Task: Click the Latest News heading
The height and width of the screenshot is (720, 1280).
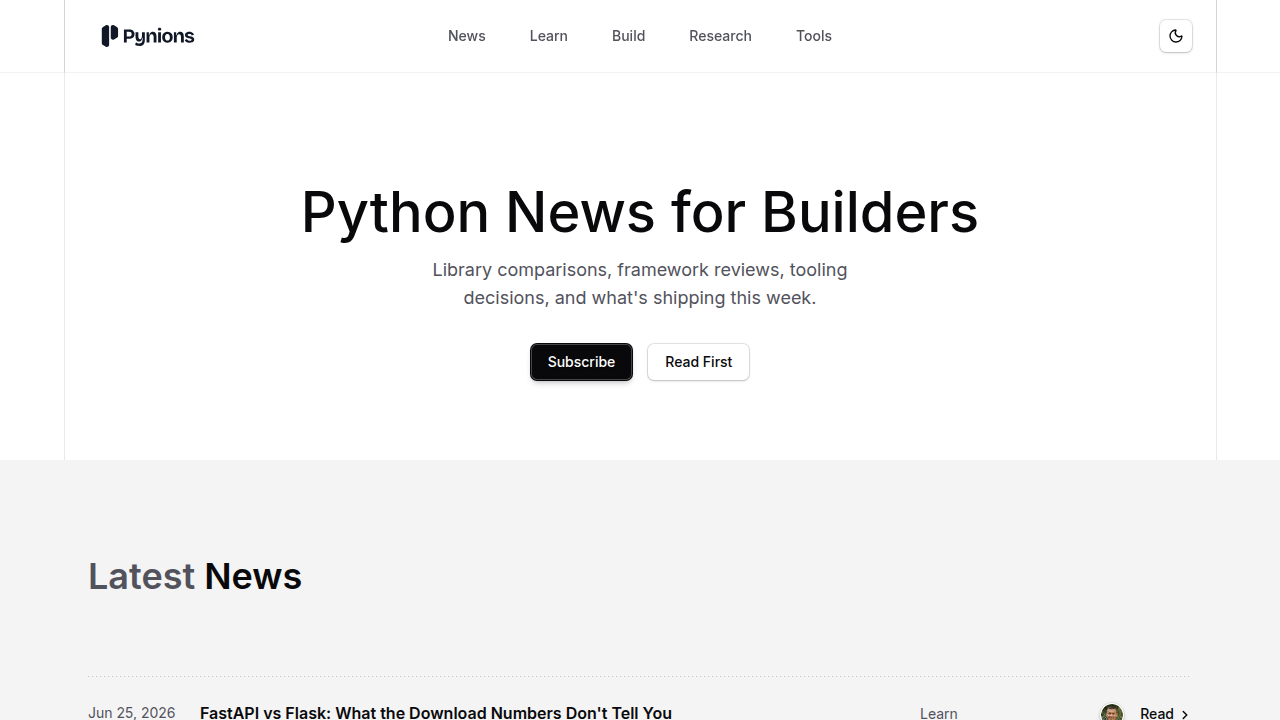Action: [195, 576]
